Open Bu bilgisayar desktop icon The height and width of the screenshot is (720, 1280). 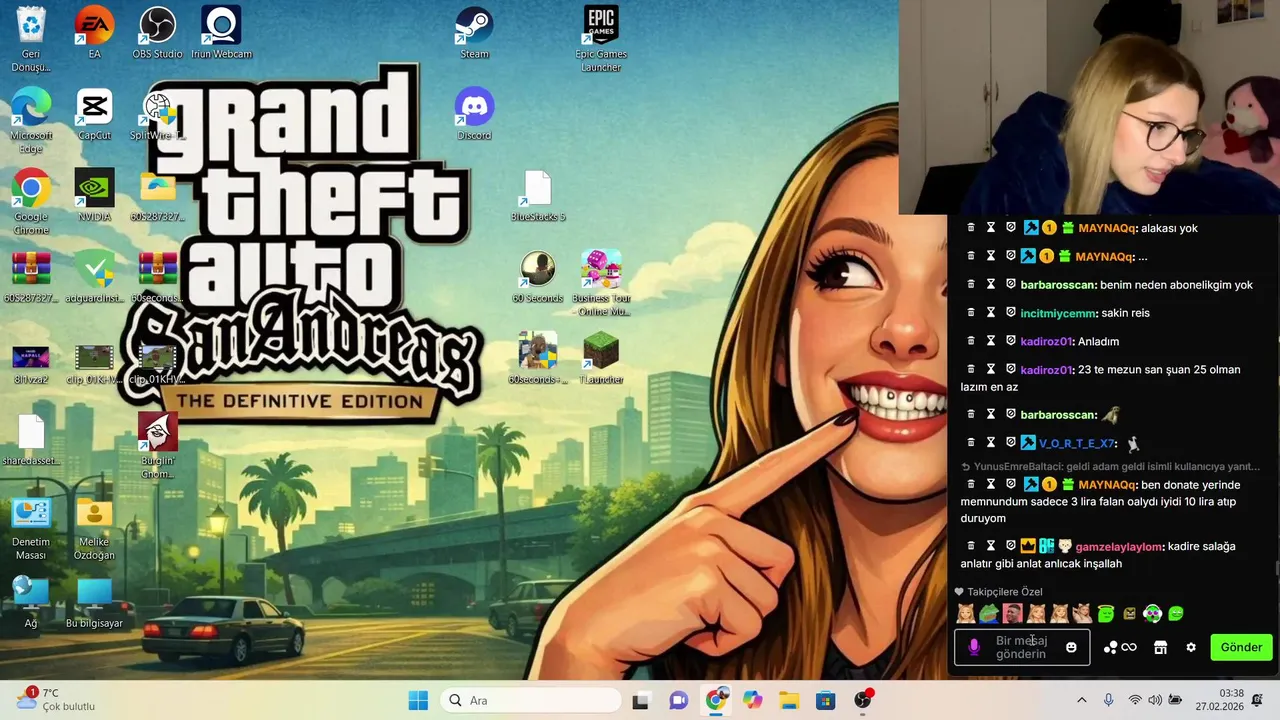(x=94, y=601)
